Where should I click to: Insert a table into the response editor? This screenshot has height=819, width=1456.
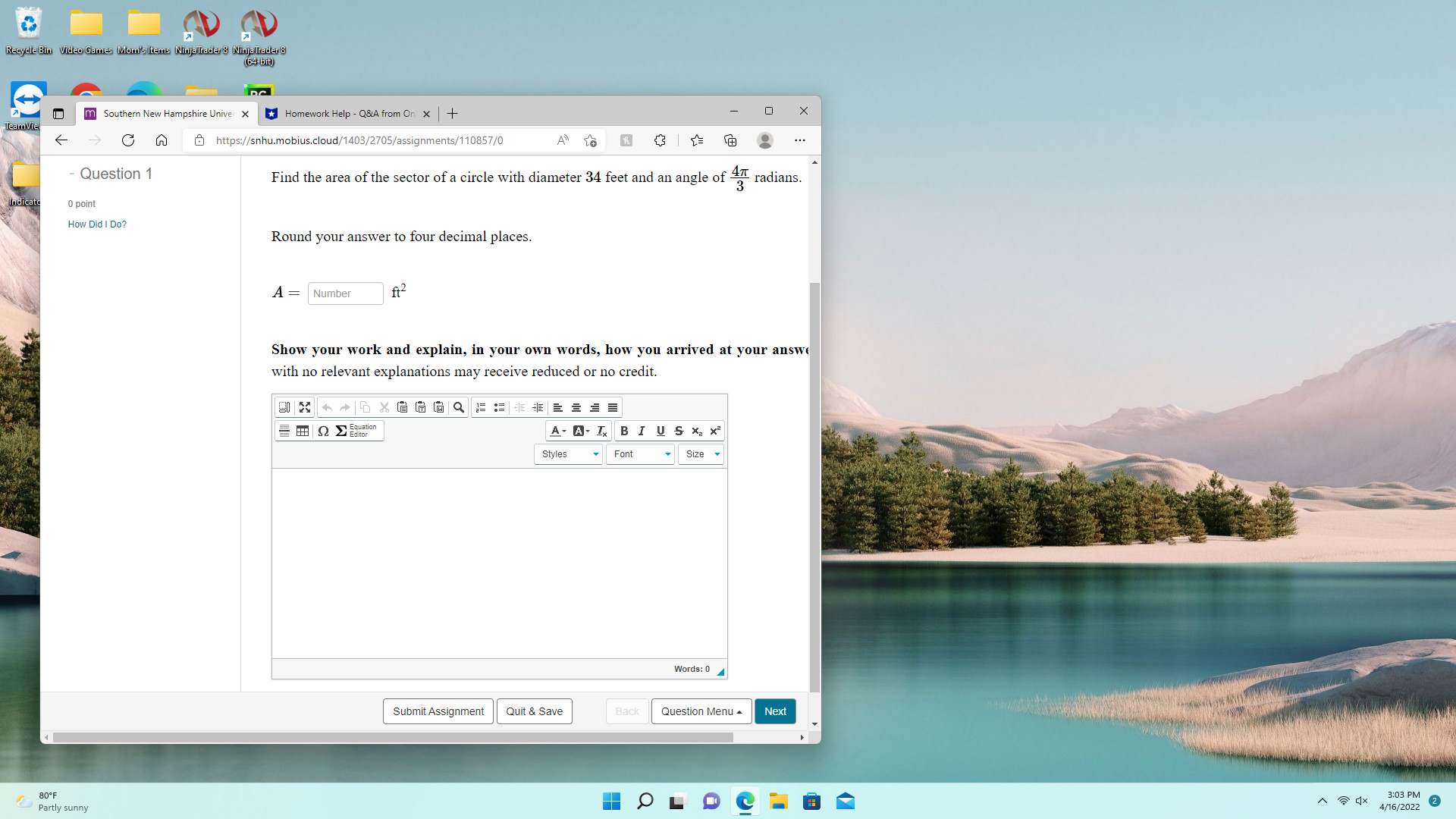[x=303, y=431]
